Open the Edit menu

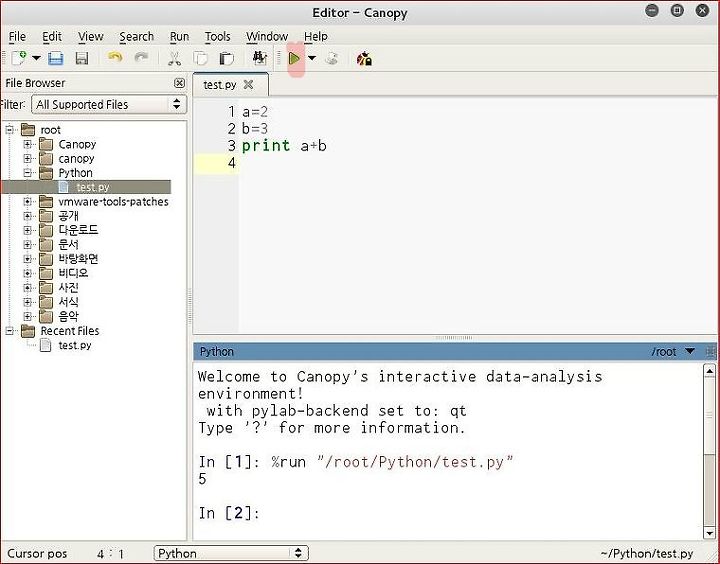coord(52,36)
